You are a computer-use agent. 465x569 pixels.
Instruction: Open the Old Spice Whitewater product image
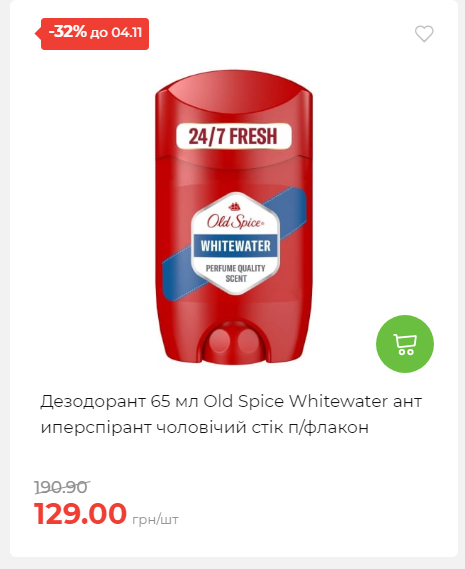coord(234,217)
